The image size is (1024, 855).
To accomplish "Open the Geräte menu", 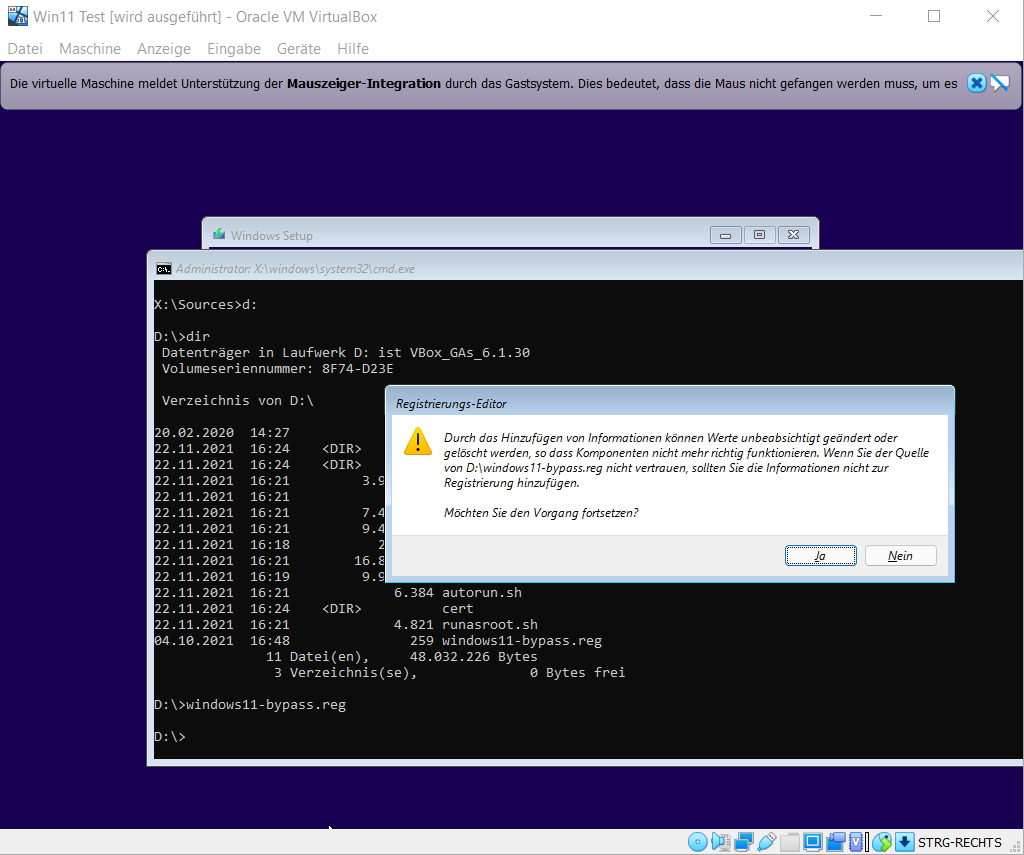I will pyautogui.click(x=298, y=48).
